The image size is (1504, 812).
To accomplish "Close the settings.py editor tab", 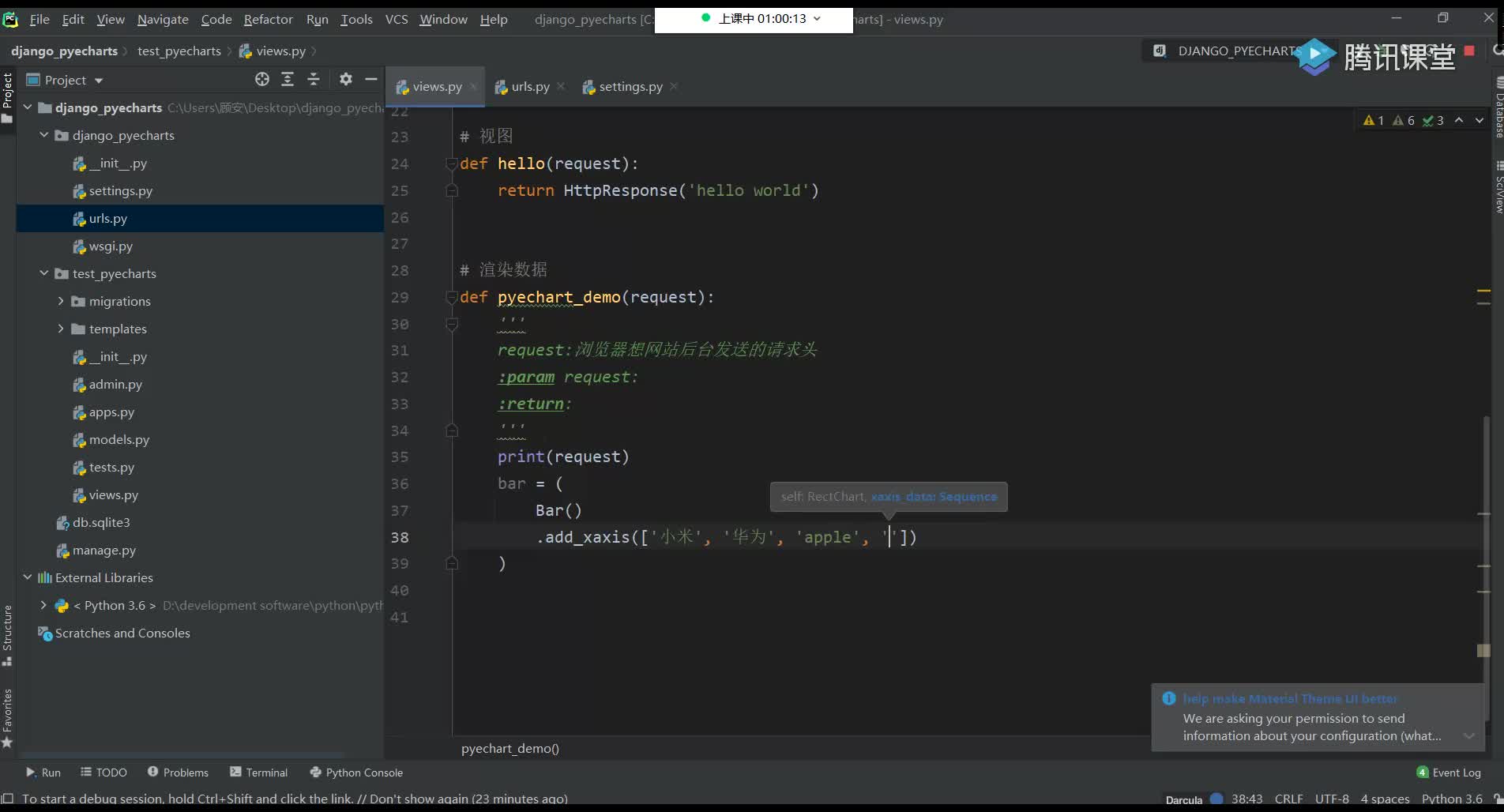I will point(674,87).
